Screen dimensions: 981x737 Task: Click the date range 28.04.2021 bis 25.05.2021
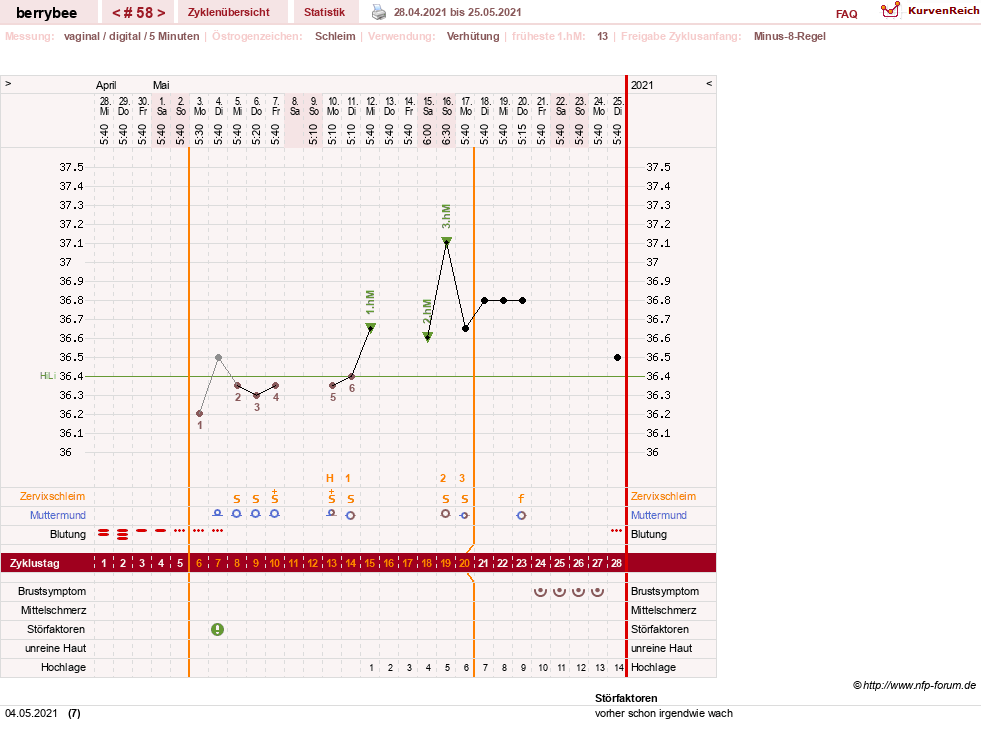click(457, 12)
